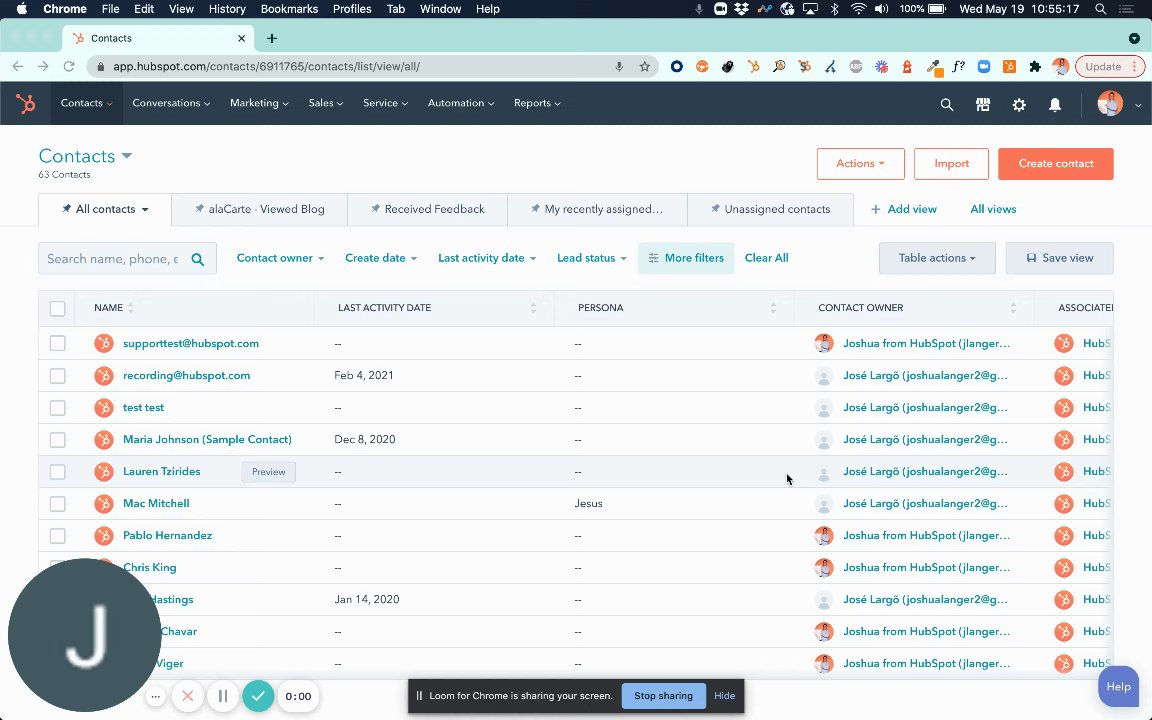1152x720 pixels.
Task: Stop sharing the Loom screen
Action: 663,696
